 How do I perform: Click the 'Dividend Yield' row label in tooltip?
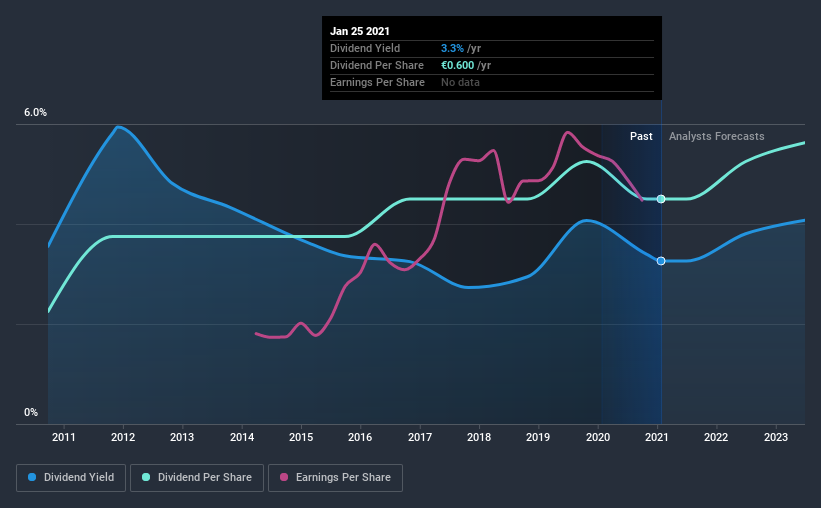(365, 48)
